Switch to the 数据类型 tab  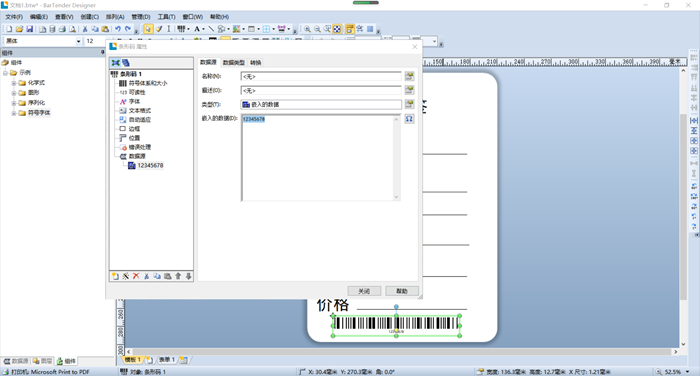pyautogui.click(x=234, y=63)
